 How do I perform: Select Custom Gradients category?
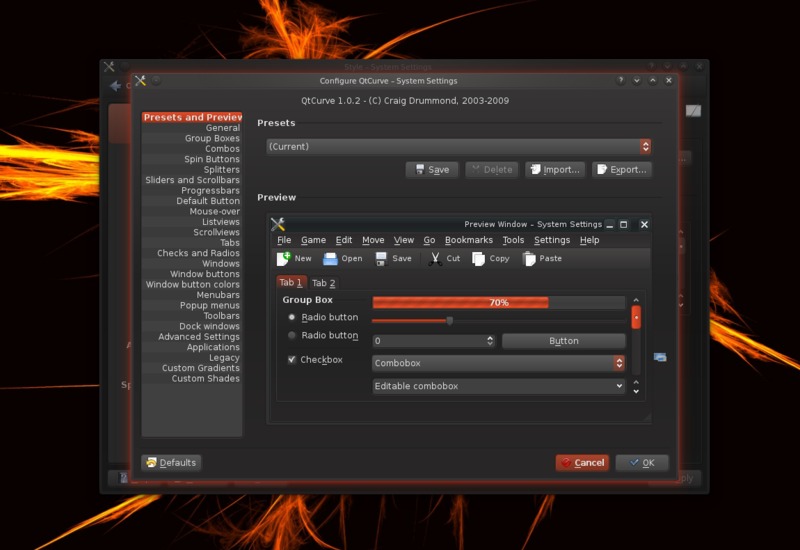tap(192, 368)
